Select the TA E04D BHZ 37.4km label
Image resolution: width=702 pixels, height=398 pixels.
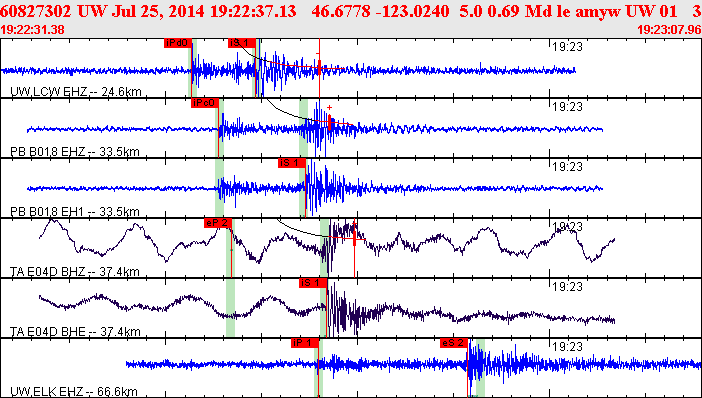pyautogui.click(x=75, y=272)
